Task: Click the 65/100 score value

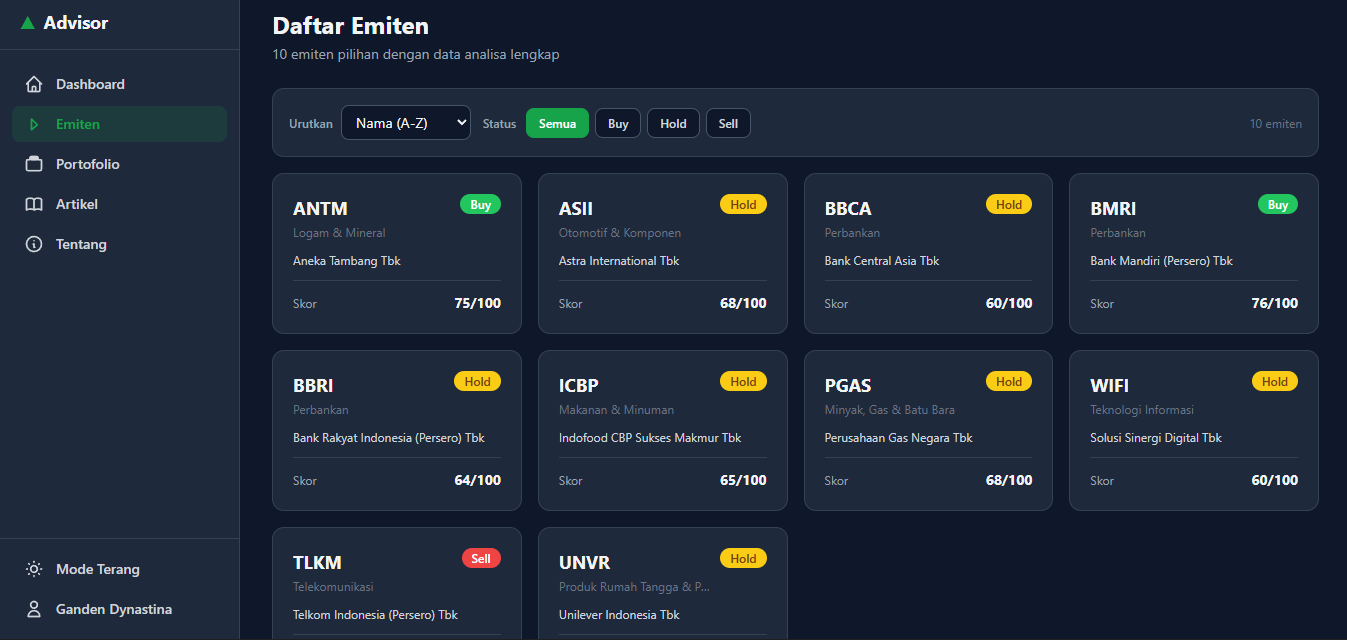Action: (x=743, y=480)
